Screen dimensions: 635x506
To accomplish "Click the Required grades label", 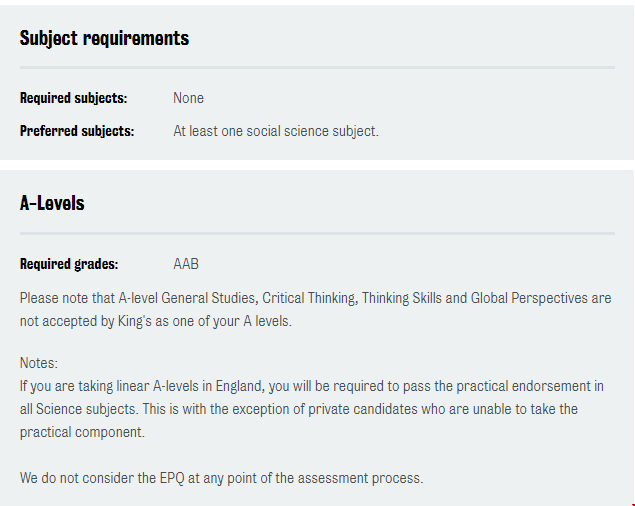I will click(69, 264).
